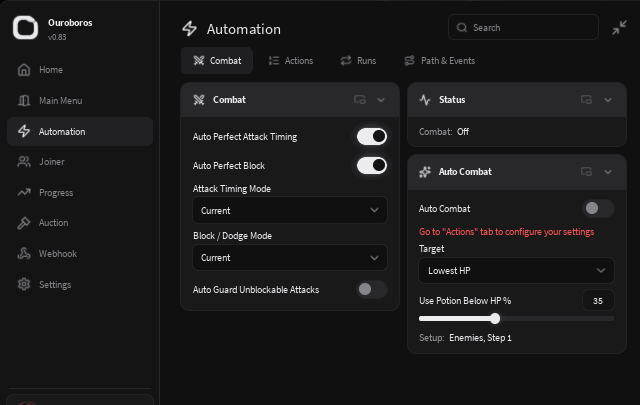Open the Attack Timing Mode dropdown
Screen dimensions: 640x405
click(x=290, y=210)
